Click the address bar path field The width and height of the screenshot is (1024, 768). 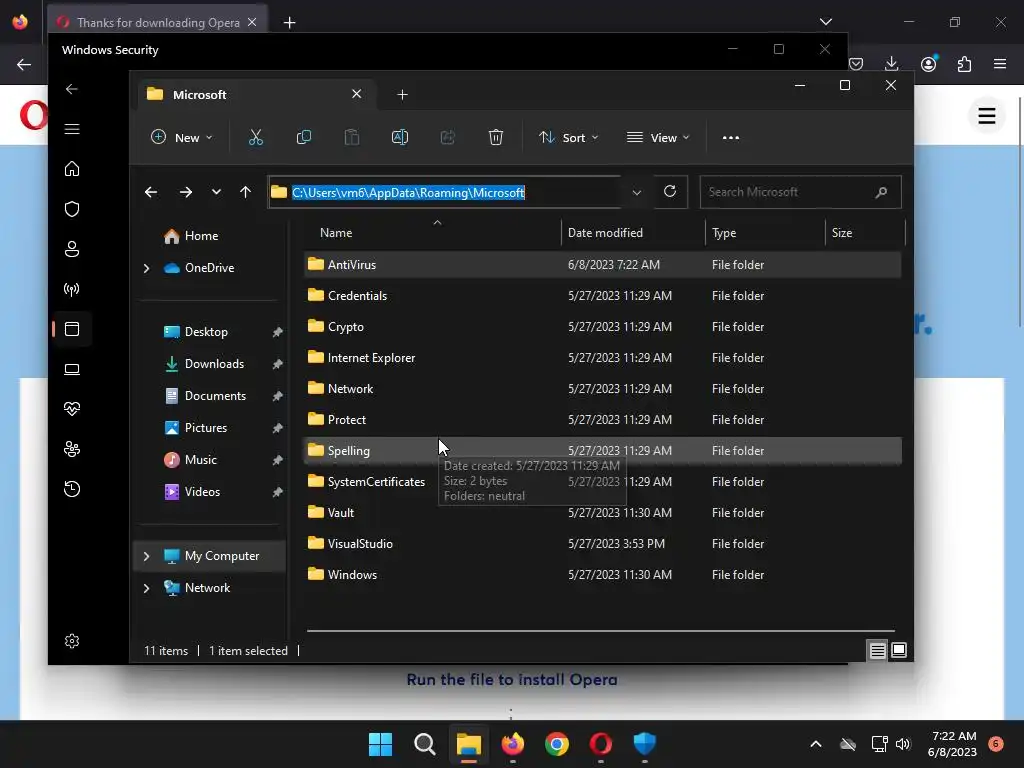click(445, 193)
